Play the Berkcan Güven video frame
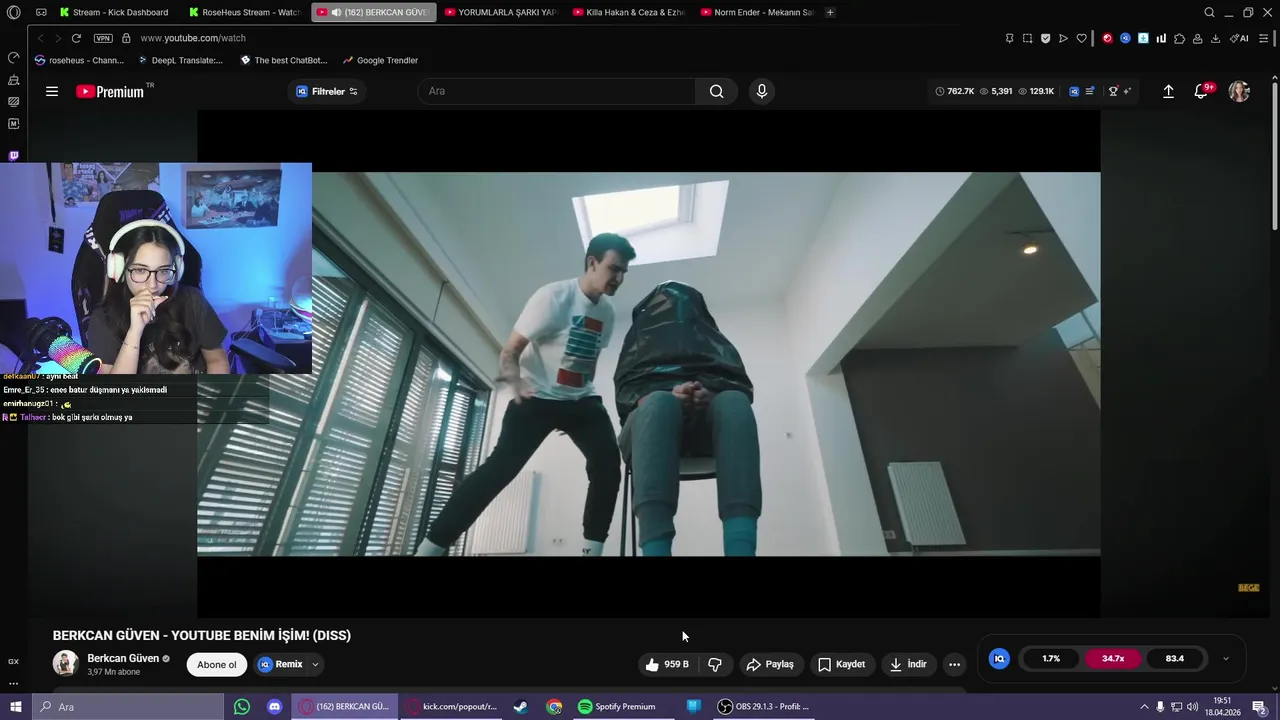This screenshot has width=1280, height=720. click(648, 364)
